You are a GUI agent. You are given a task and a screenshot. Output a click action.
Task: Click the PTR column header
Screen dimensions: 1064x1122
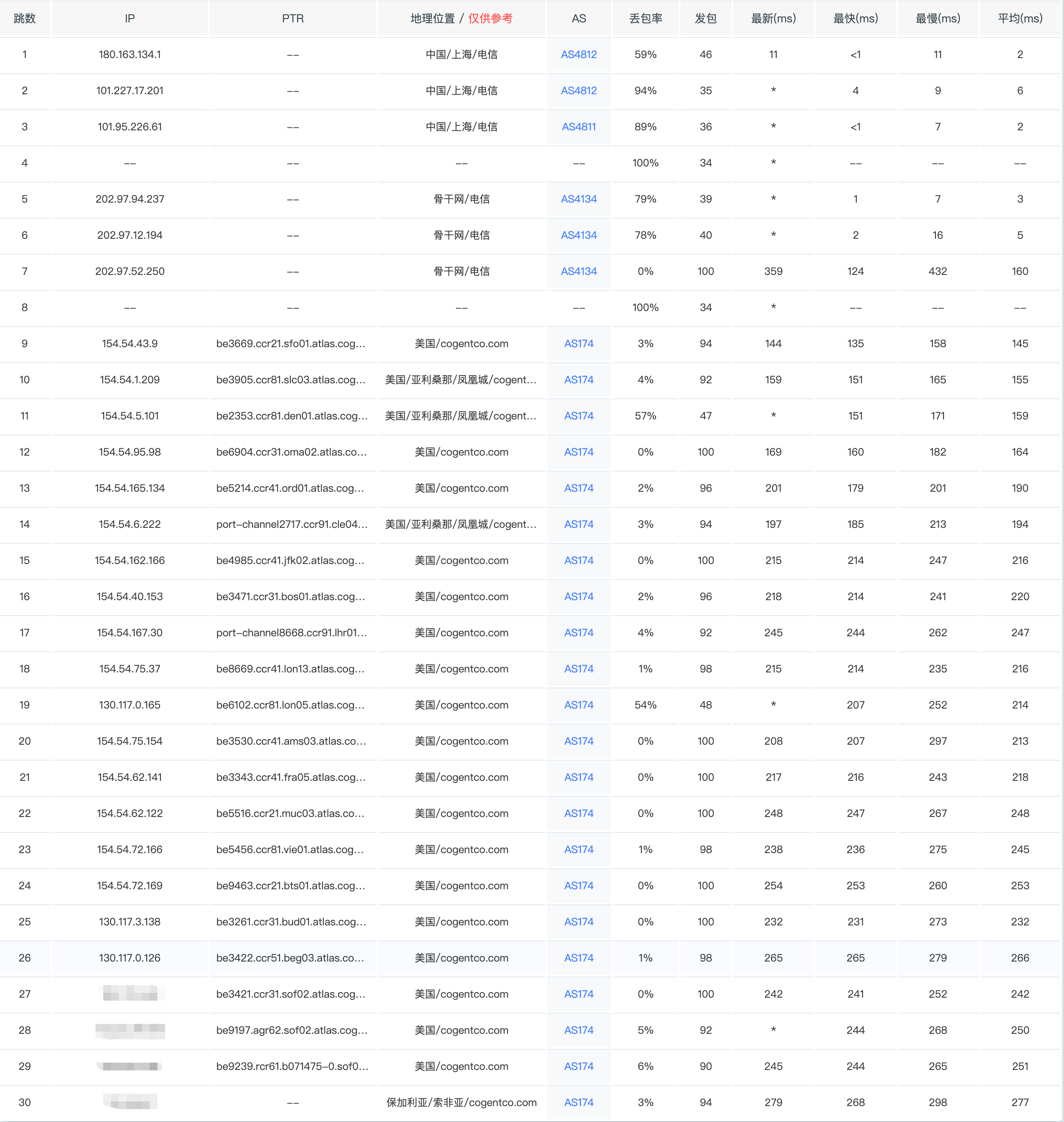[292, 18]
